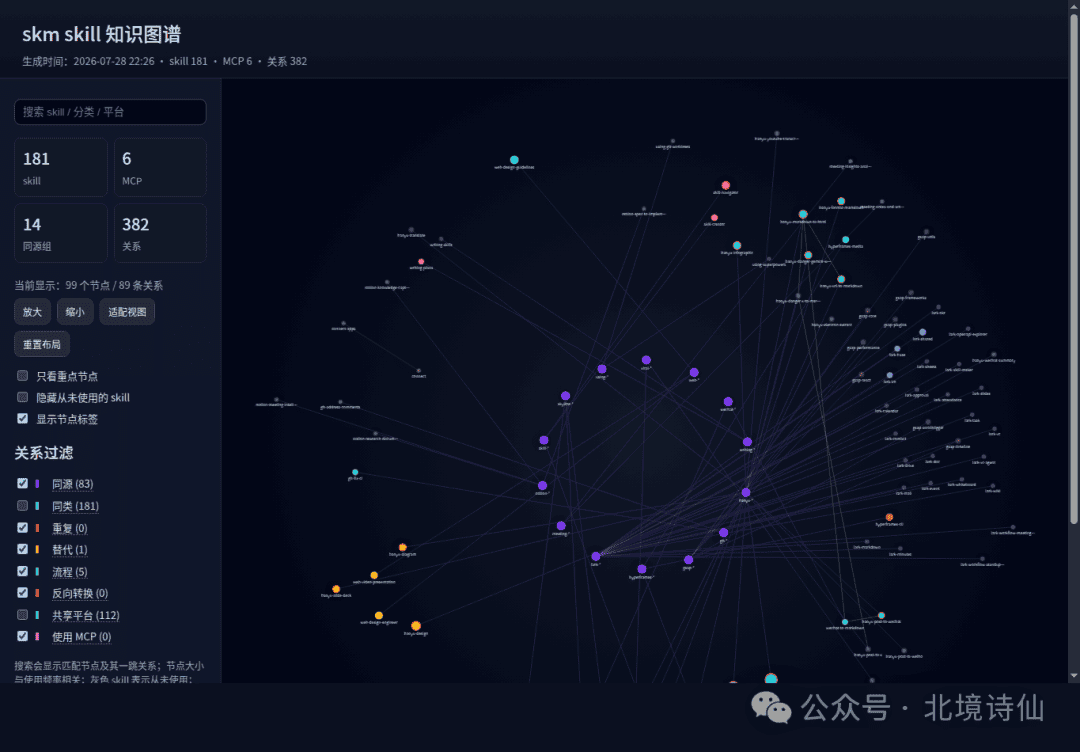Select the orange web-video-presentation node
This screenshot has width=1080, height=752.
pyautogui.click(x=374, y=575)
